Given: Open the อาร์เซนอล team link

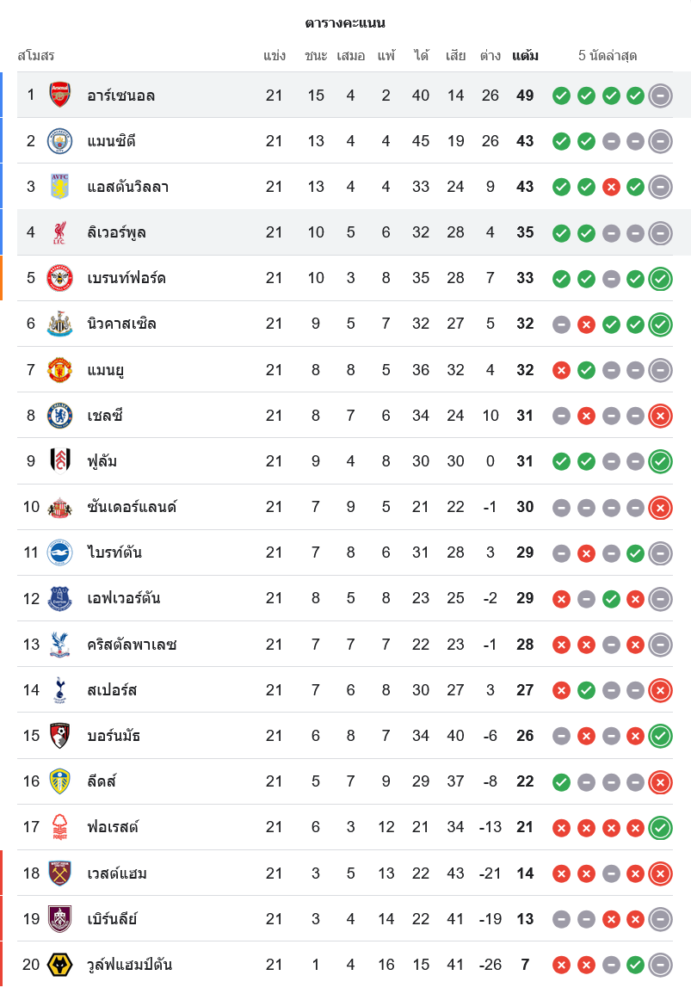Looking at the screenshot, I should [x=121, y=96].
